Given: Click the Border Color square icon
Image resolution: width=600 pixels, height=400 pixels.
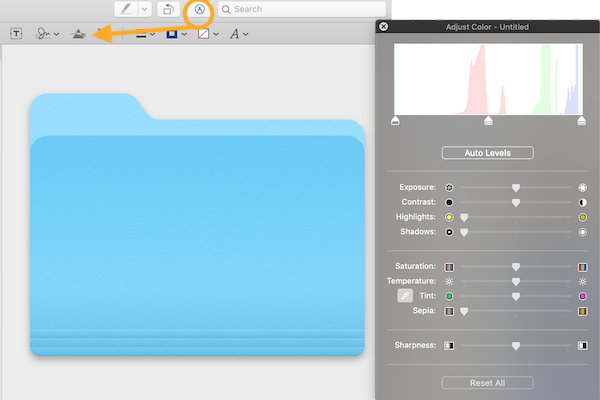Looking at the screenshot, I should coord(171,34).
